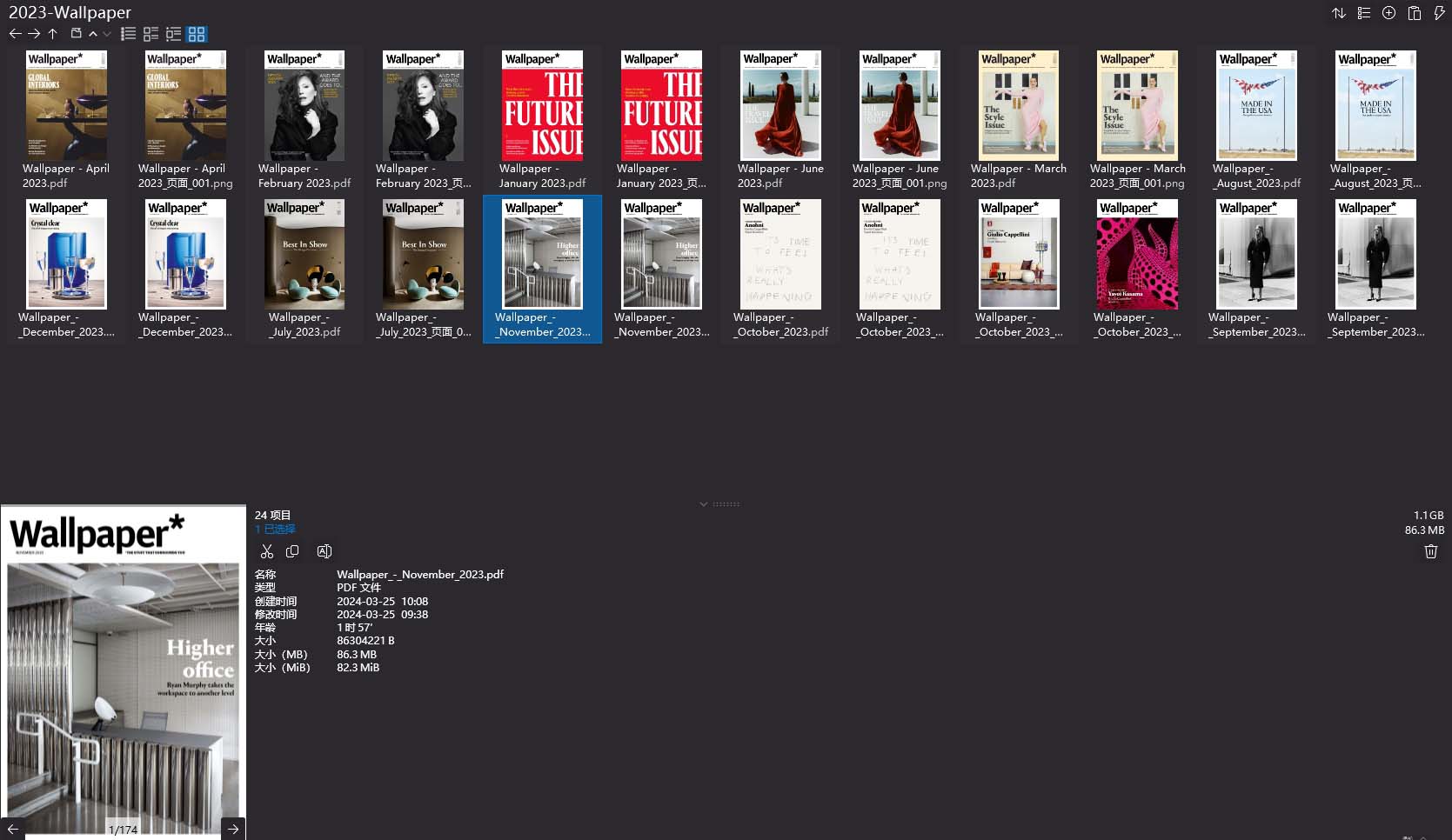Select Wallpaper - March 2023.pdf
The width and height of the screenshot is (1452, 840).
1019,120
